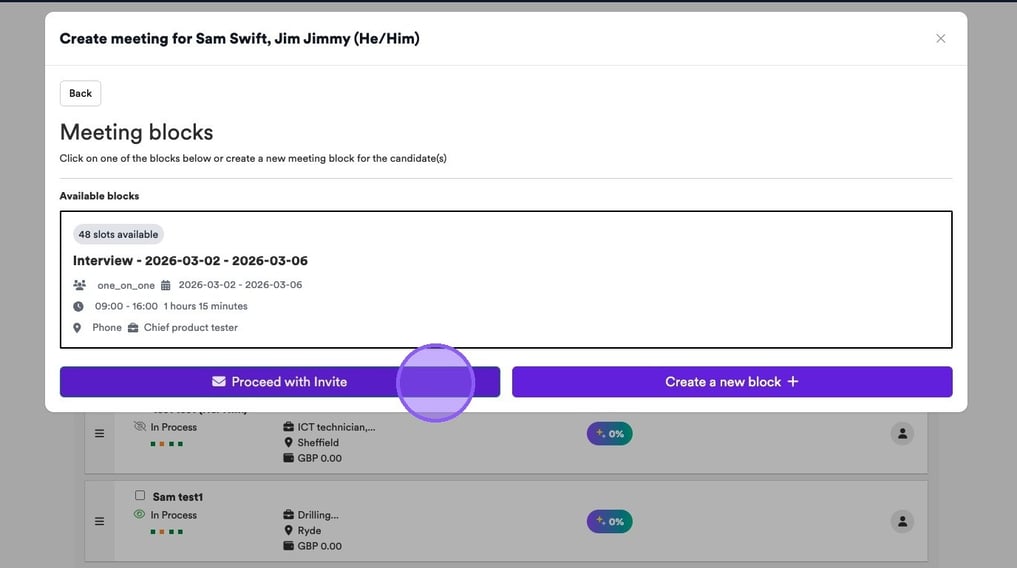Click the 0% score badge for Sam test1
The height and width of the screenshot is (568, 1017).
pos(609,521)
